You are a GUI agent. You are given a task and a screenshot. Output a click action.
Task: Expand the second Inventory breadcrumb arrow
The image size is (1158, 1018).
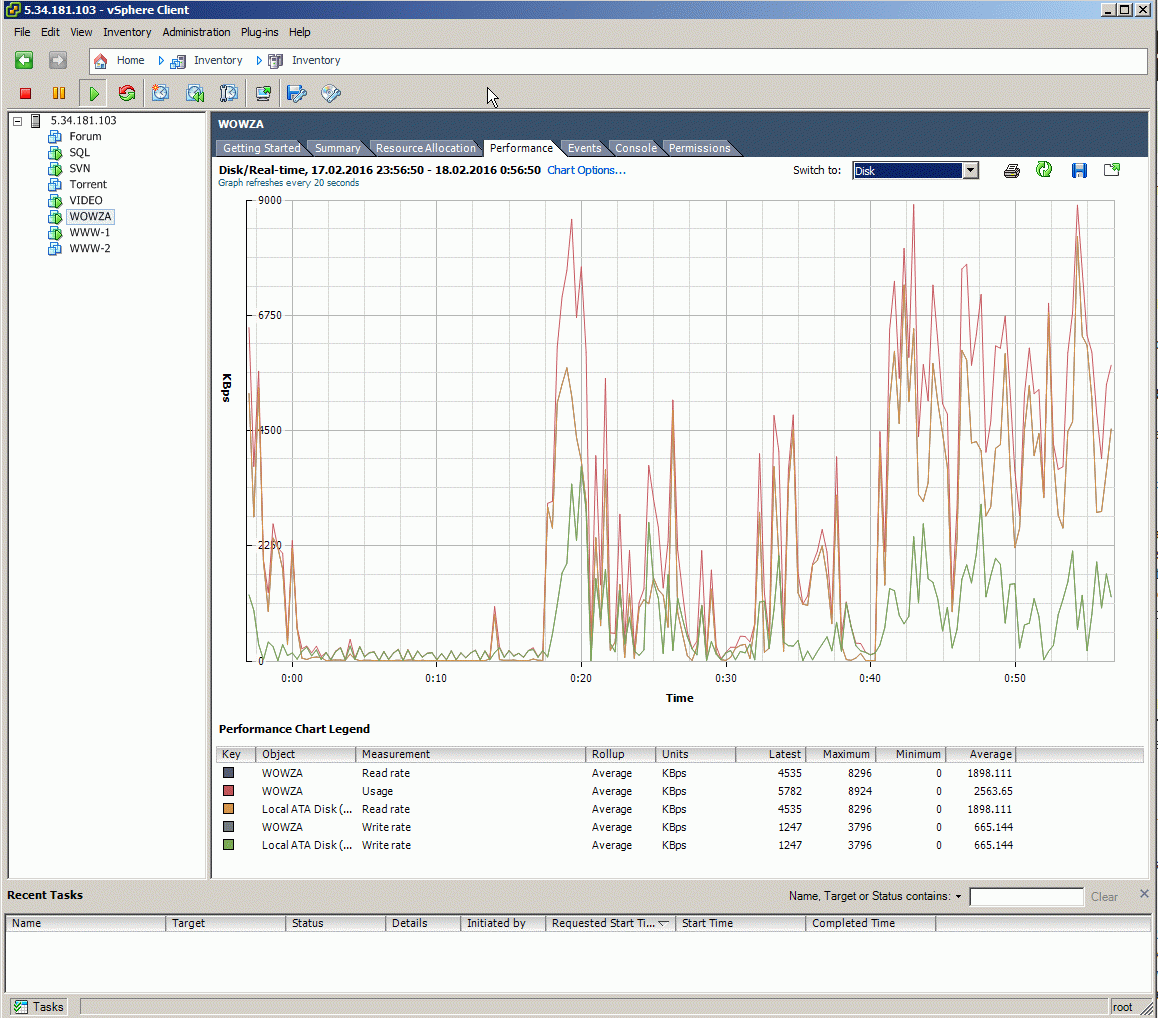click(259, 61)
